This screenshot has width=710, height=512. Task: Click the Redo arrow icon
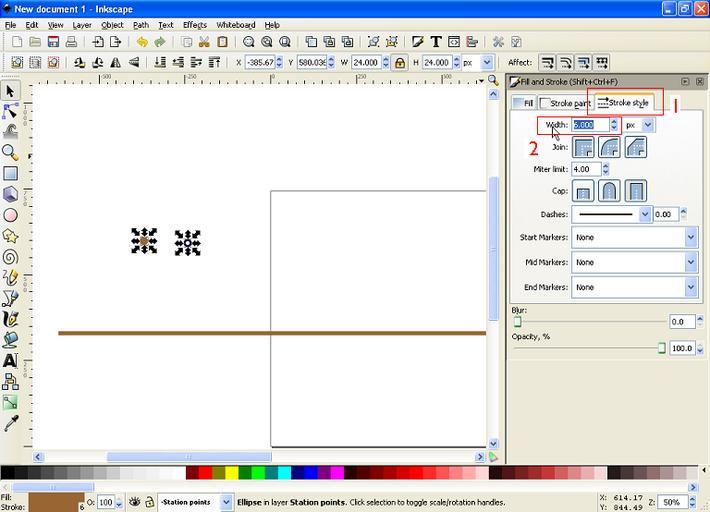coord(160,42)
